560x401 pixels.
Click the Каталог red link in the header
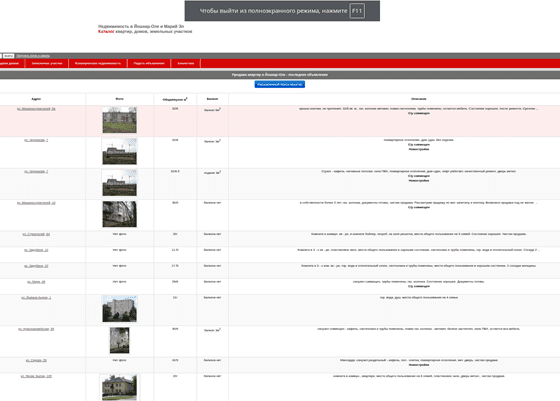click(x=106, y=31)
